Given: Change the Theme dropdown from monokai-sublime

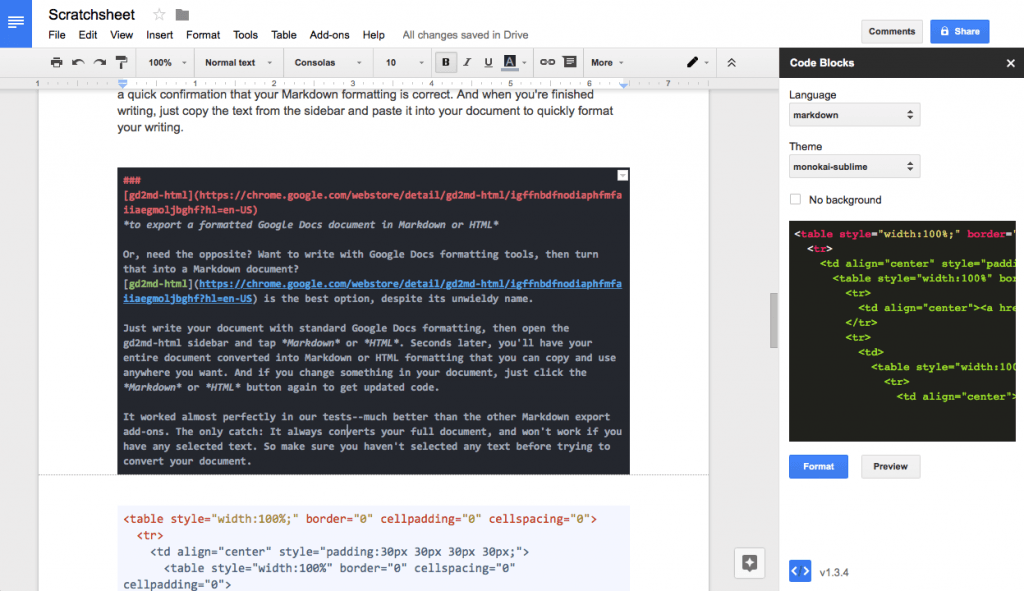Looking at the screenshot, I should (853, 166).
